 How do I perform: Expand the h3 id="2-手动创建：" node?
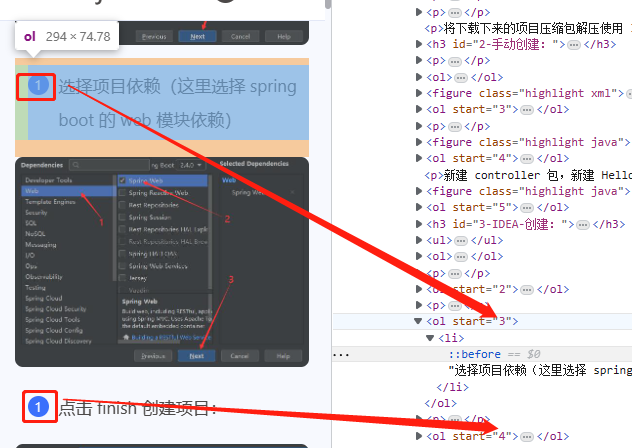tap(419, 44)
